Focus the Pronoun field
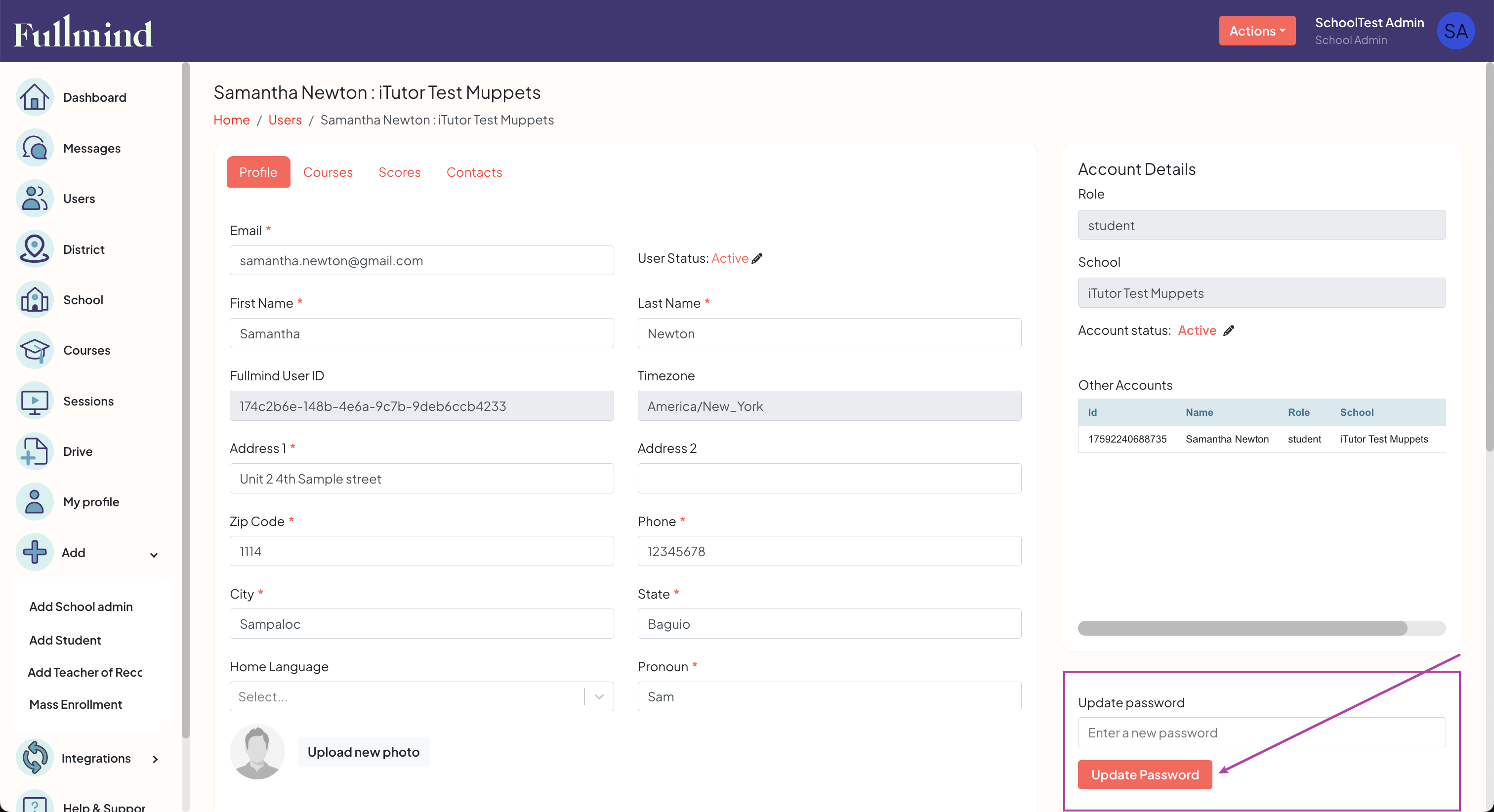The height and width of the screenshot is (812, 1494). [830, 696]
